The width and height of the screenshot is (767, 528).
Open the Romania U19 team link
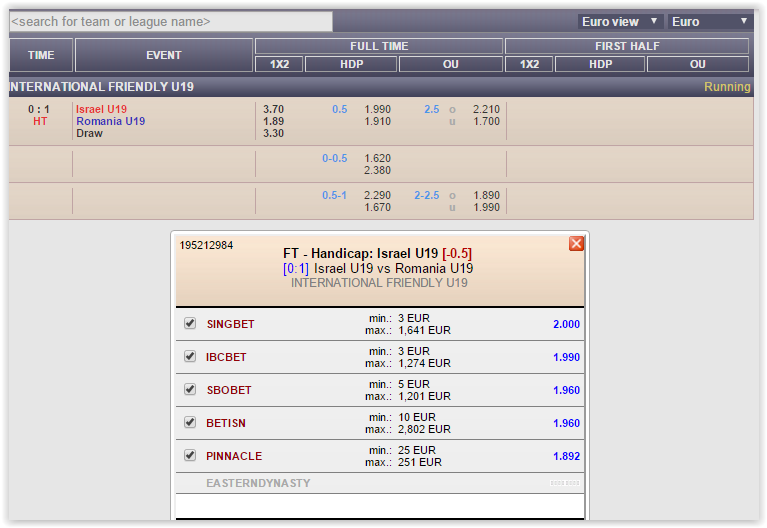click(111, 121)
